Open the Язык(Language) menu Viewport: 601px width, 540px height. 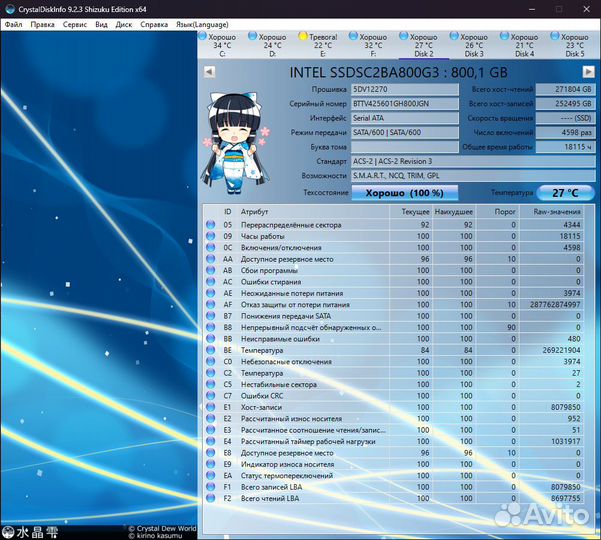click(x=203, y=23)
